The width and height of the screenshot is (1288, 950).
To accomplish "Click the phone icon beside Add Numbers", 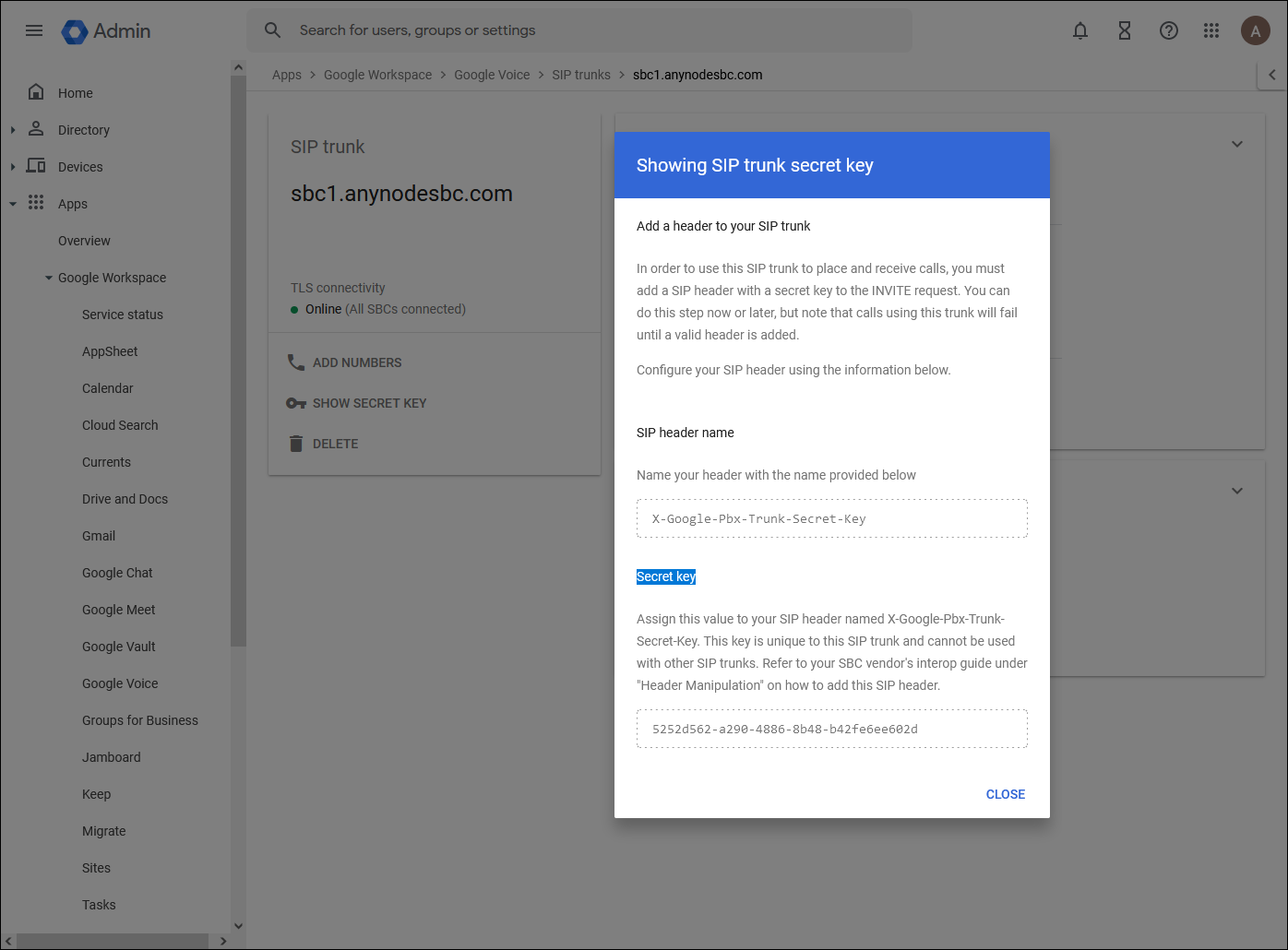I will coord(296,362).
